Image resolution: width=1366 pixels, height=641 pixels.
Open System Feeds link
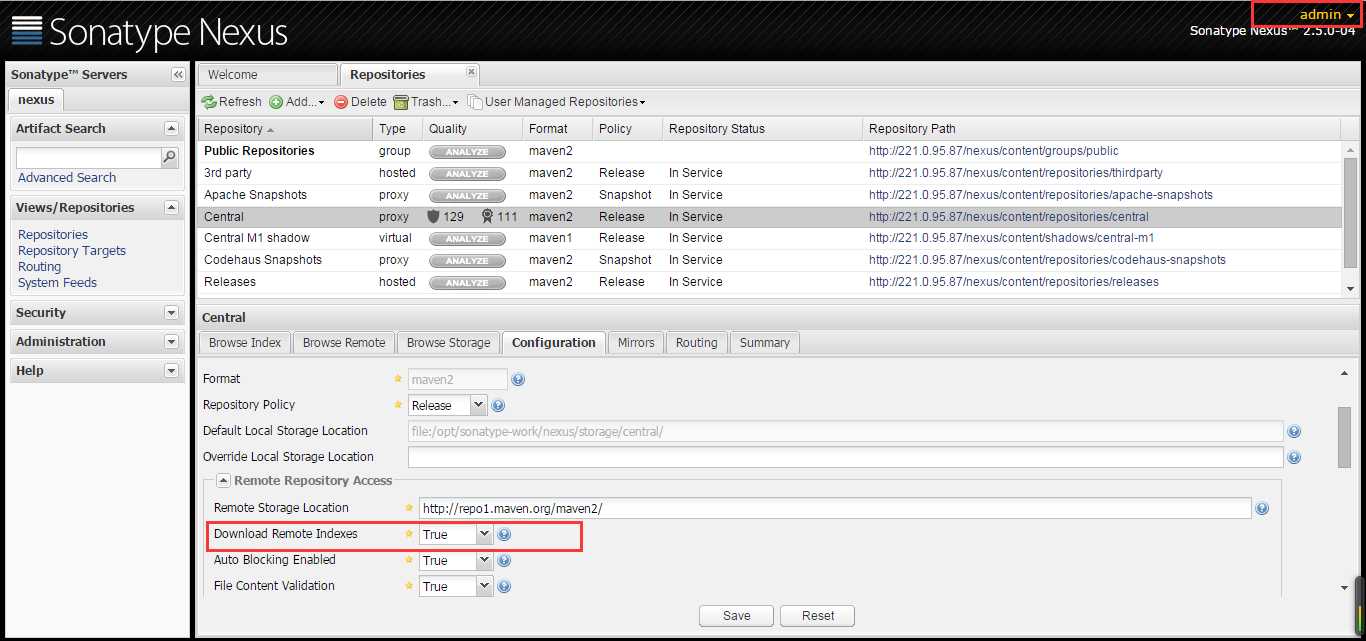point(58,283)
